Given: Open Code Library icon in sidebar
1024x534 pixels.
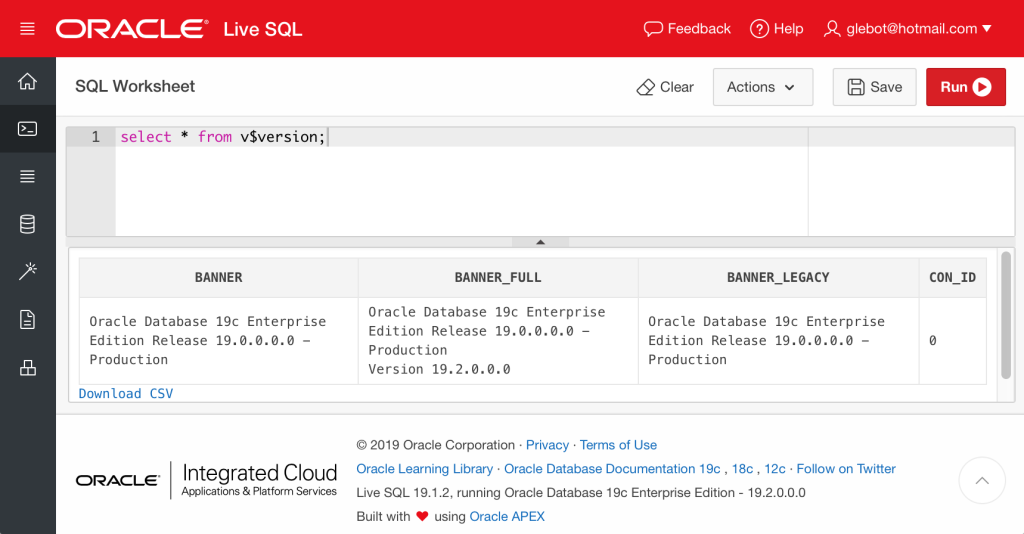Looking at the screenshot, I should pos(27,368).
